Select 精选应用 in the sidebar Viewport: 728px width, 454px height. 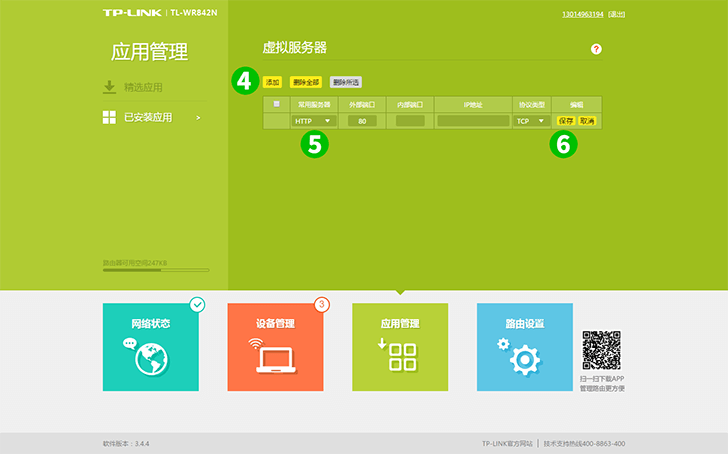pyautogui.click(x=143, y=87)
